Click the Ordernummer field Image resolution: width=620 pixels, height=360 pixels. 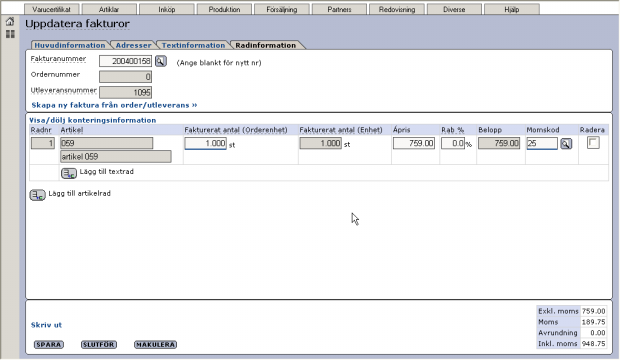(x=125, y=77)
